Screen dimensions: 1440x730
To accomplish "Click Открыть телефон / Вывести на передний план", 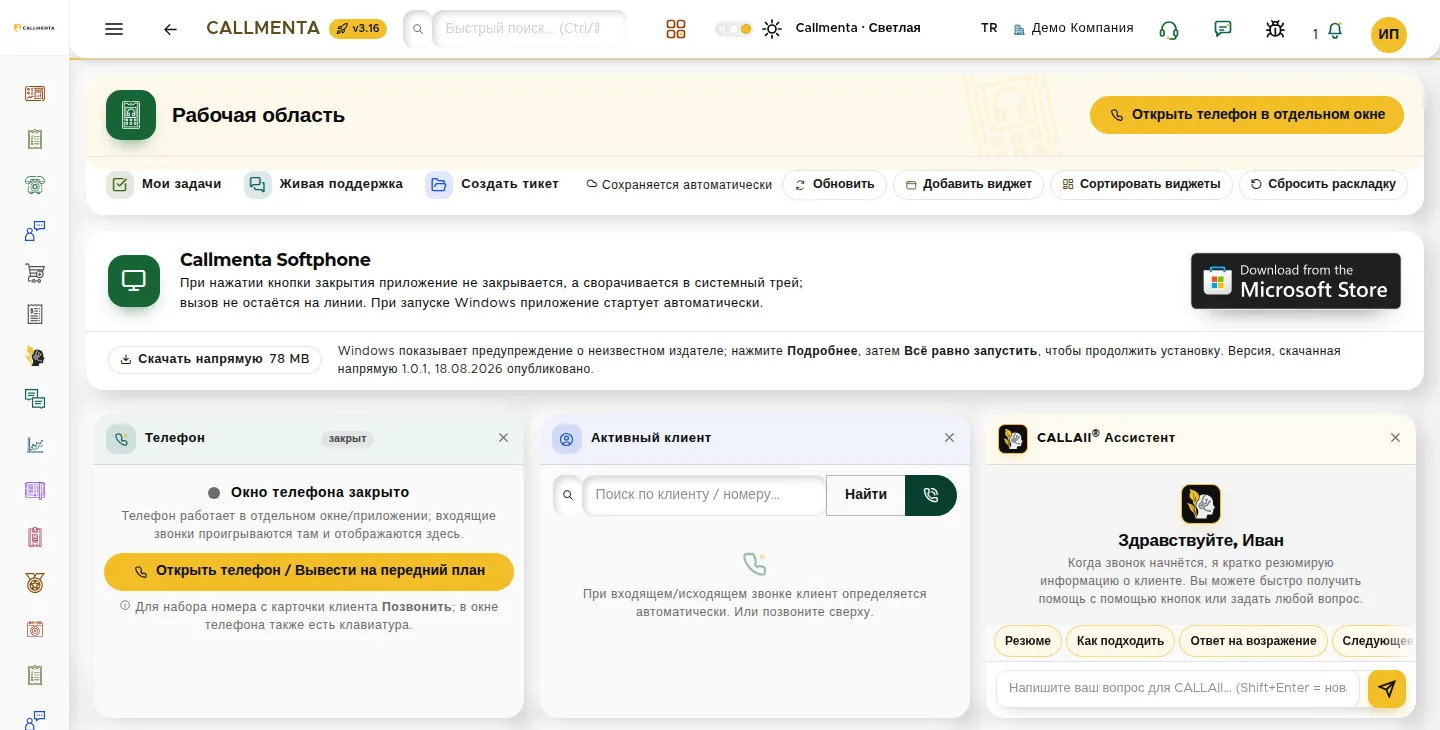I will [x=309, y=571].
